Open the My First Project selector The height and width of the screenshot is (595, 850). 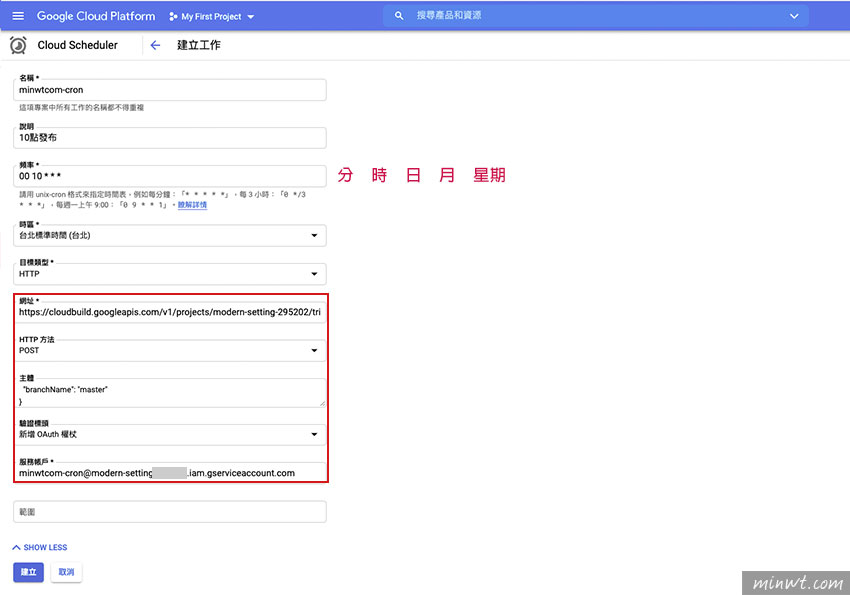click(x=211, y=16)
